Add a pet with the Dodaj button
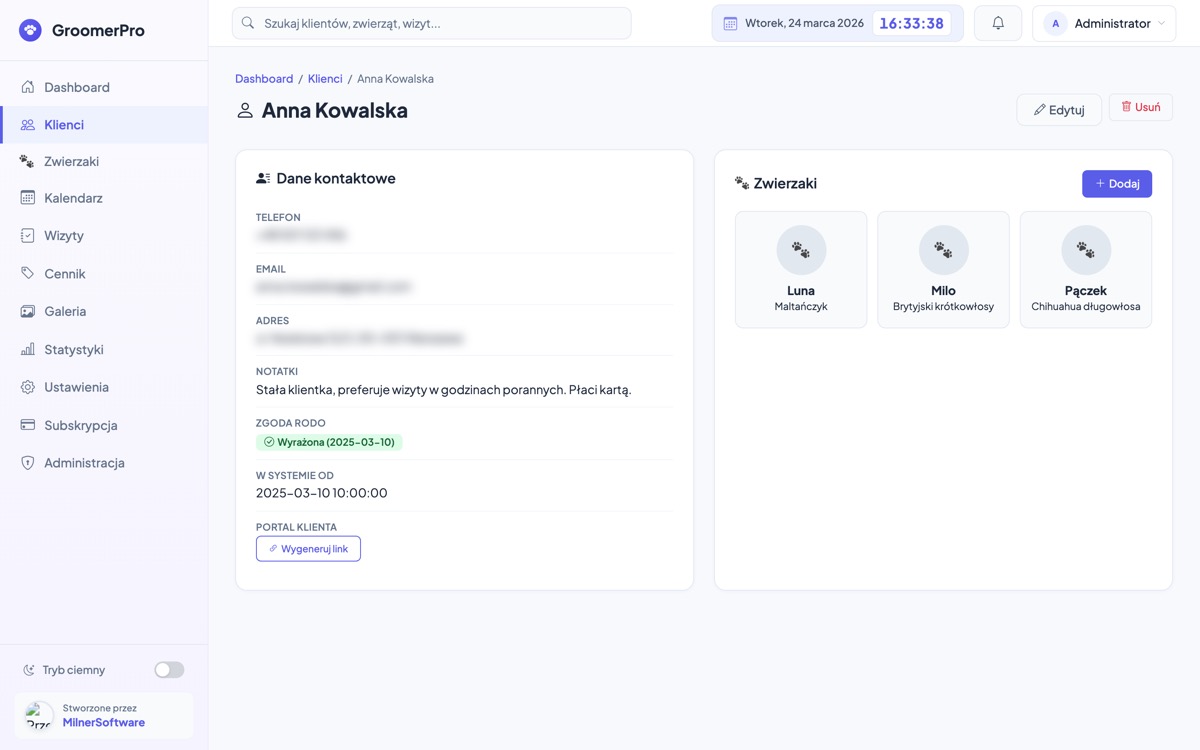 [x=1116, y=184]
